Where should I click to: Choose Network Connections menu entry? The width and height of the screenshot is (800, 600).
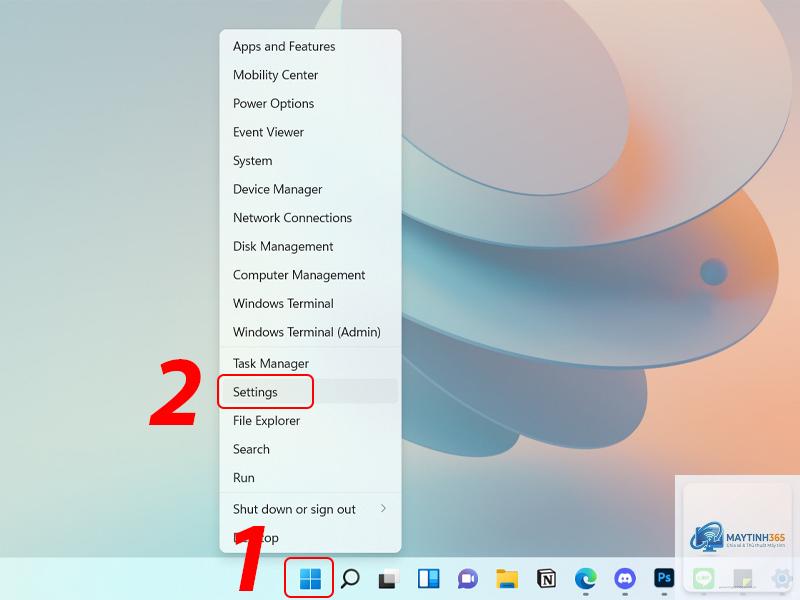click(x=310, y=218)
